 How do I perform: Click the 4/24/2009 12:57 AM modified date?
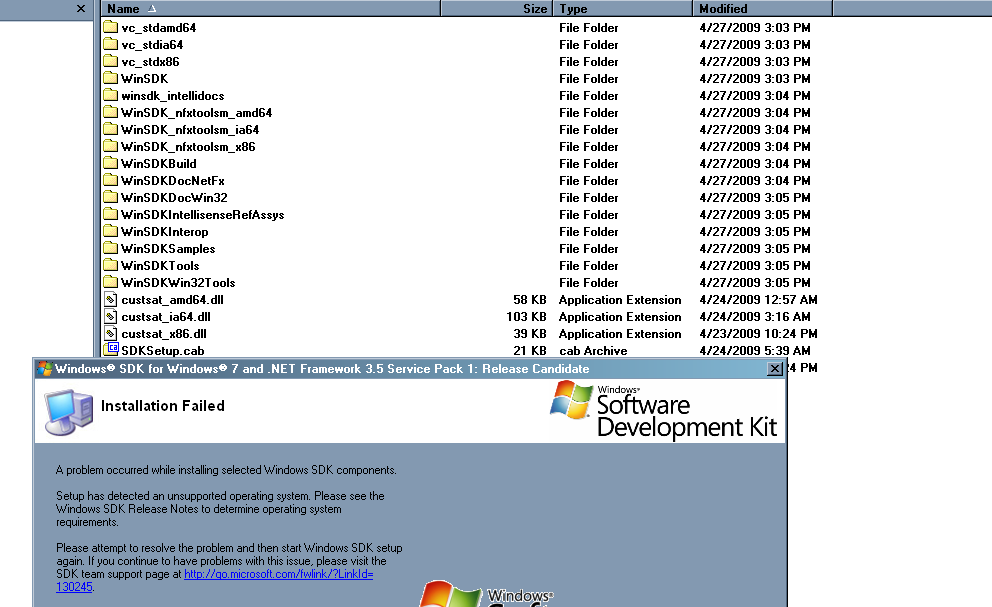coord(759,300)
